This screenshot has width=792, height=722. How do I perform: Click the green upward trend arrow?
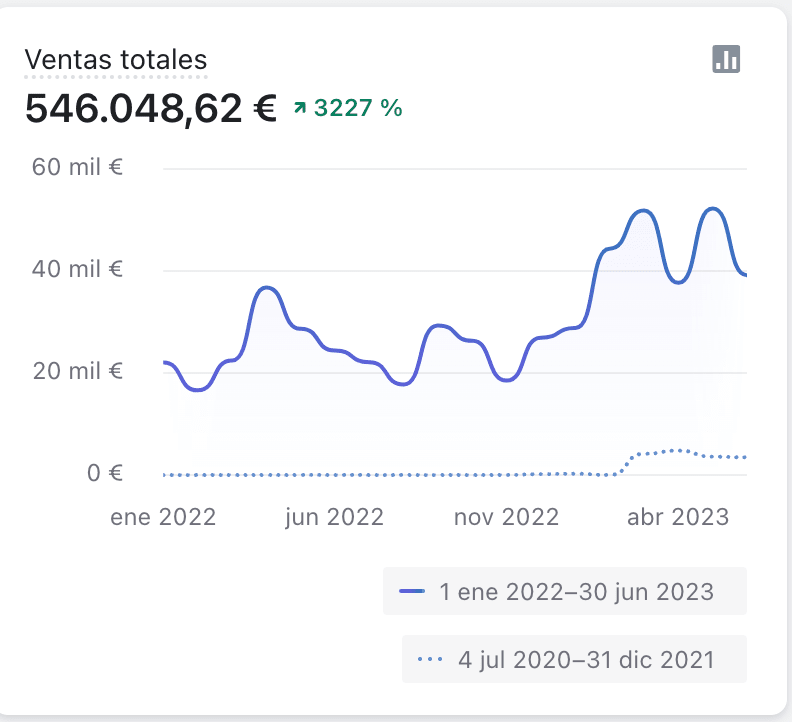300,108
